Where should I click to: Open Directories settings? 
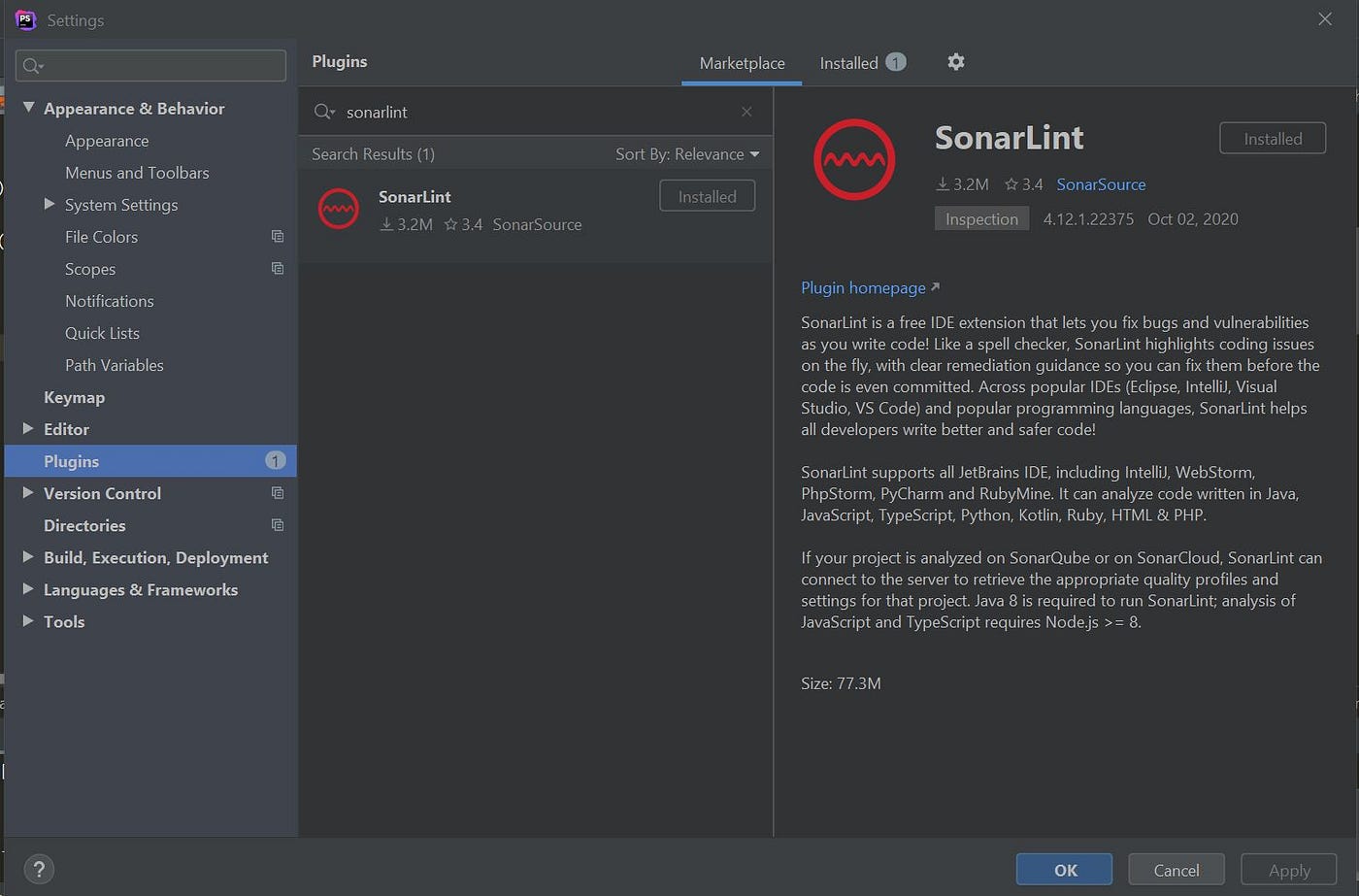point(84,525)
